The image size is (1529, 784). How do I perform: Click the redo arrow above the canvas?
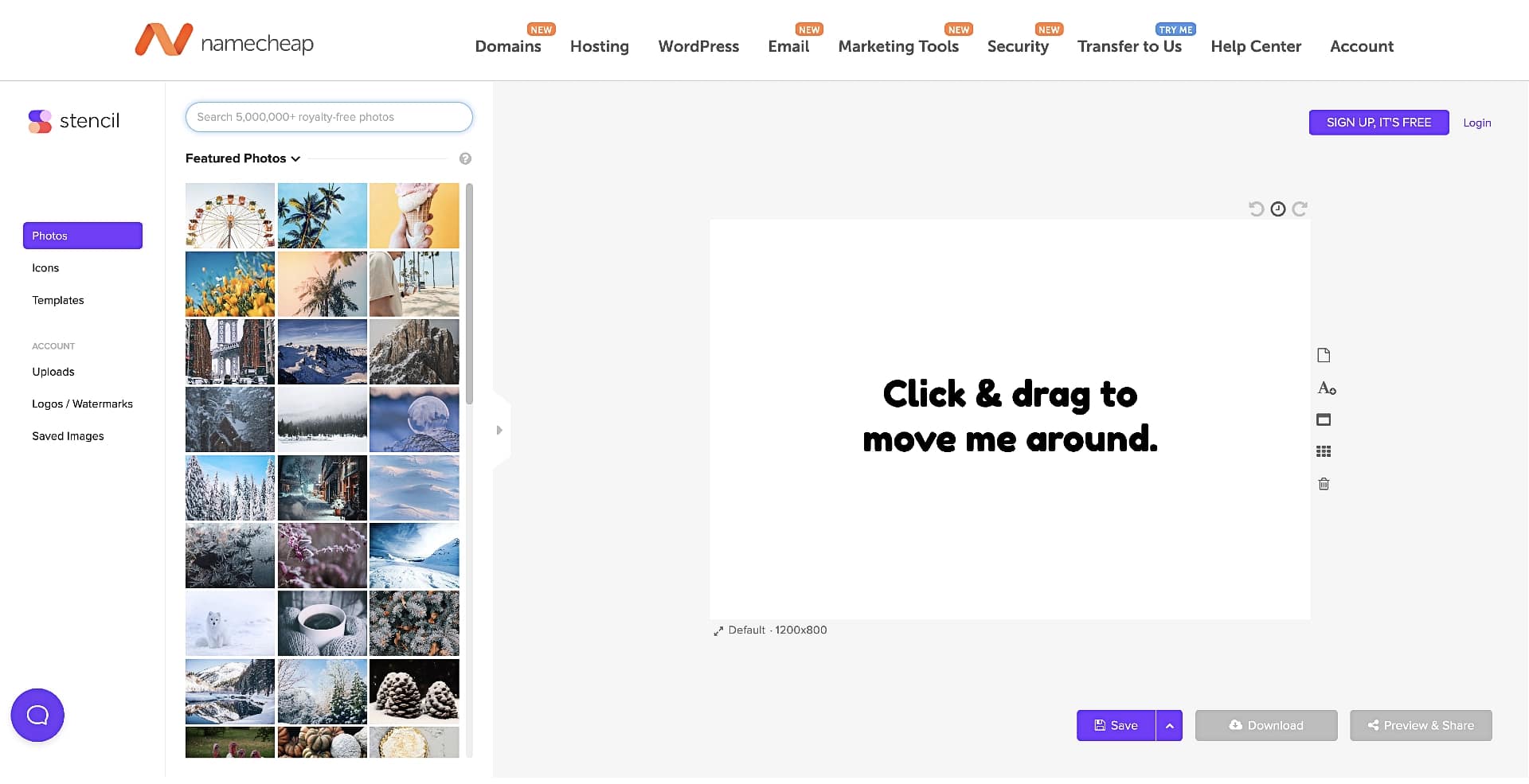(1300, 209)
